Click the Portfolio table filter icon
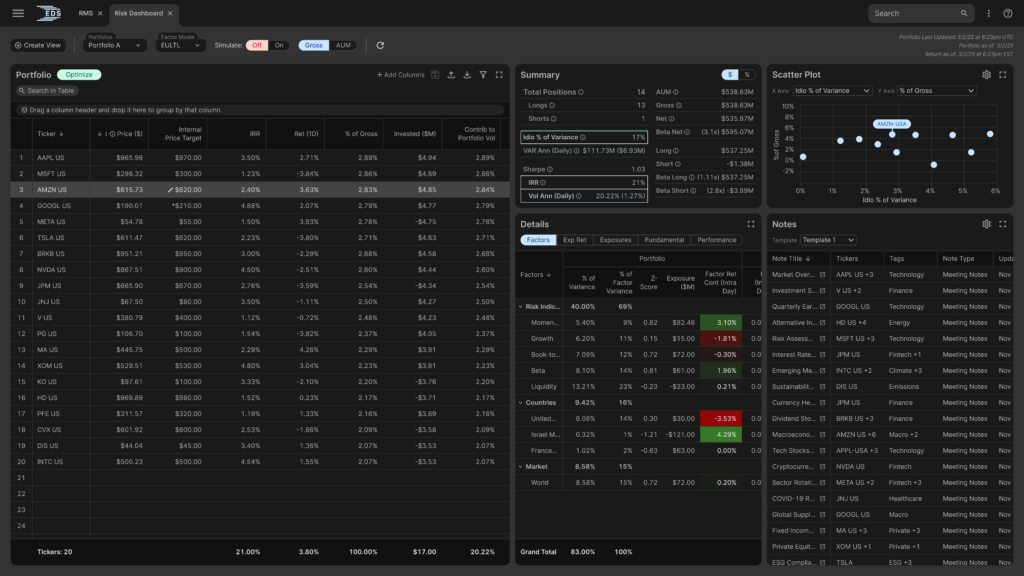 coord(483,75)
